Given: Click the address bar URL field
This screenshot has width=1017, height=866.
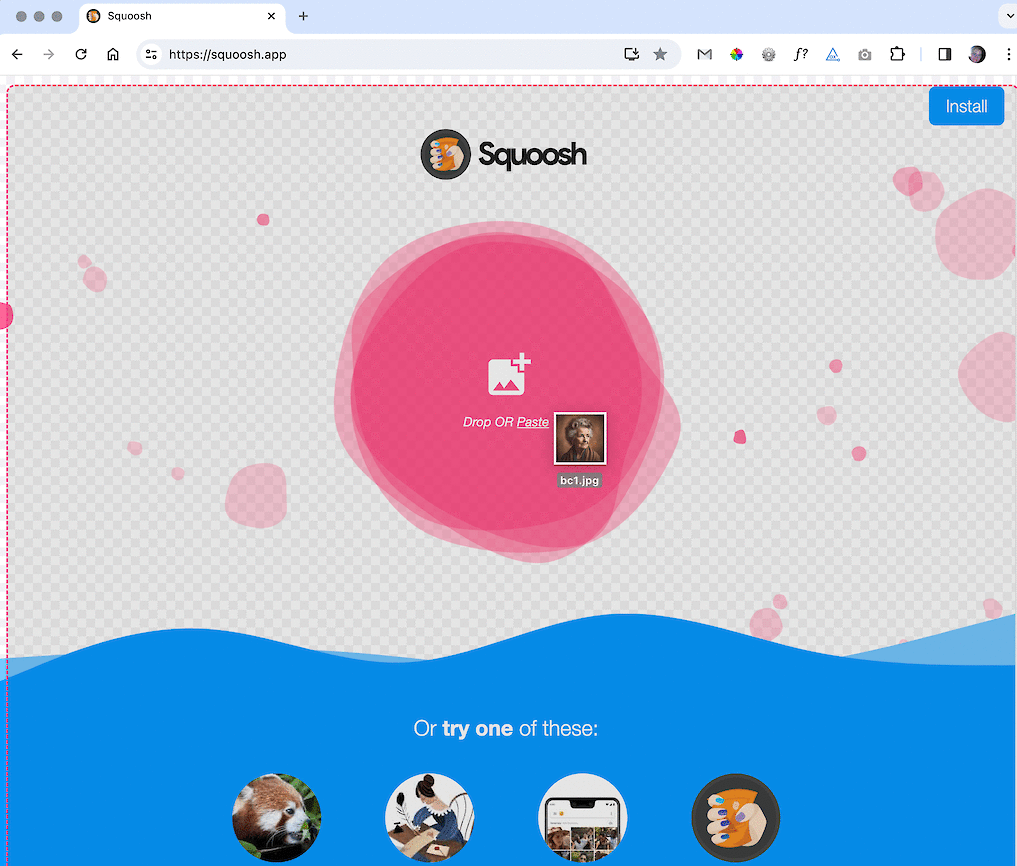Looking at the screenshot, I should click(390, 54).
